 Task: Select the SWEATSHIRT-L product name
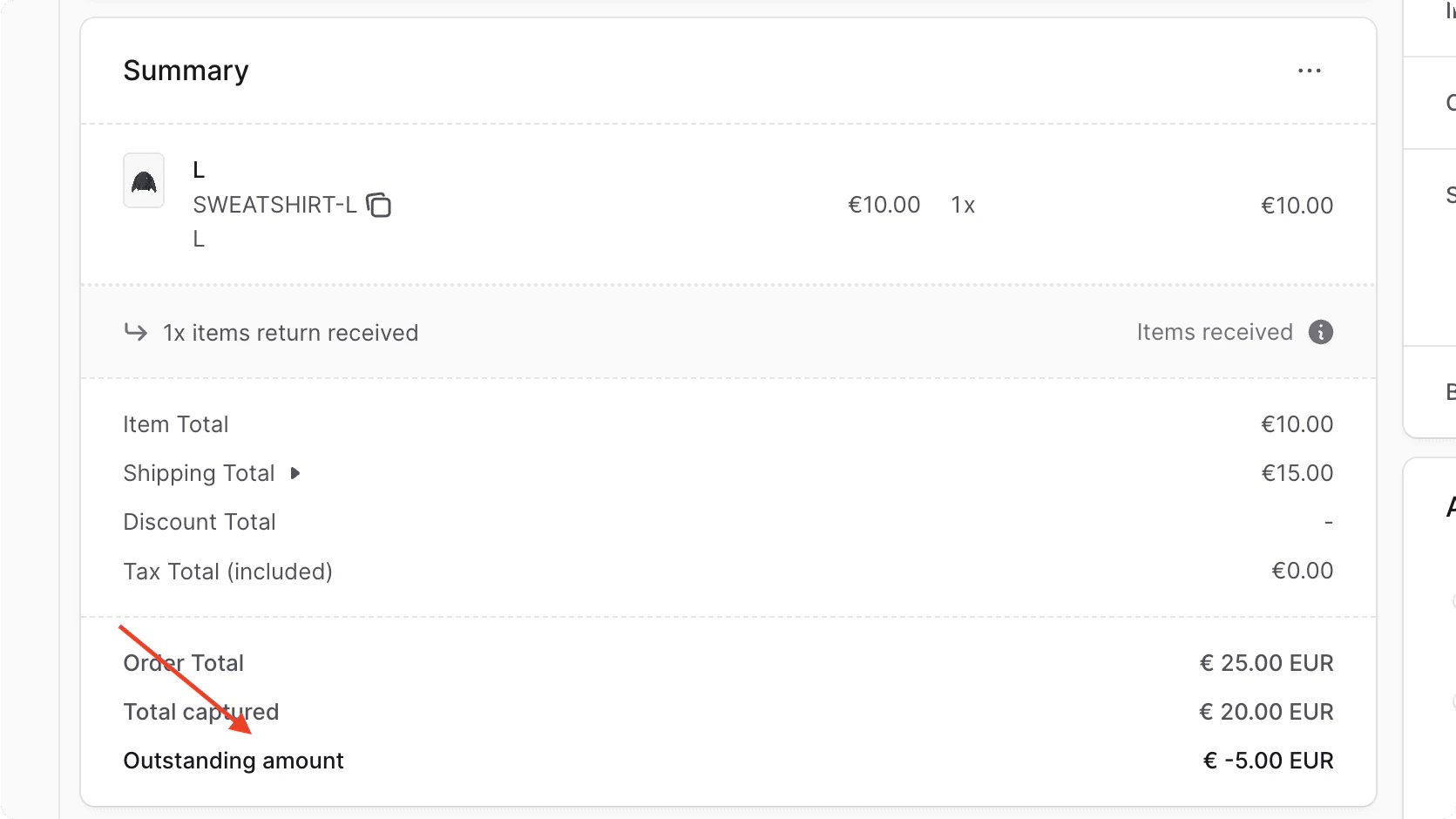click(x=274, y=205)
